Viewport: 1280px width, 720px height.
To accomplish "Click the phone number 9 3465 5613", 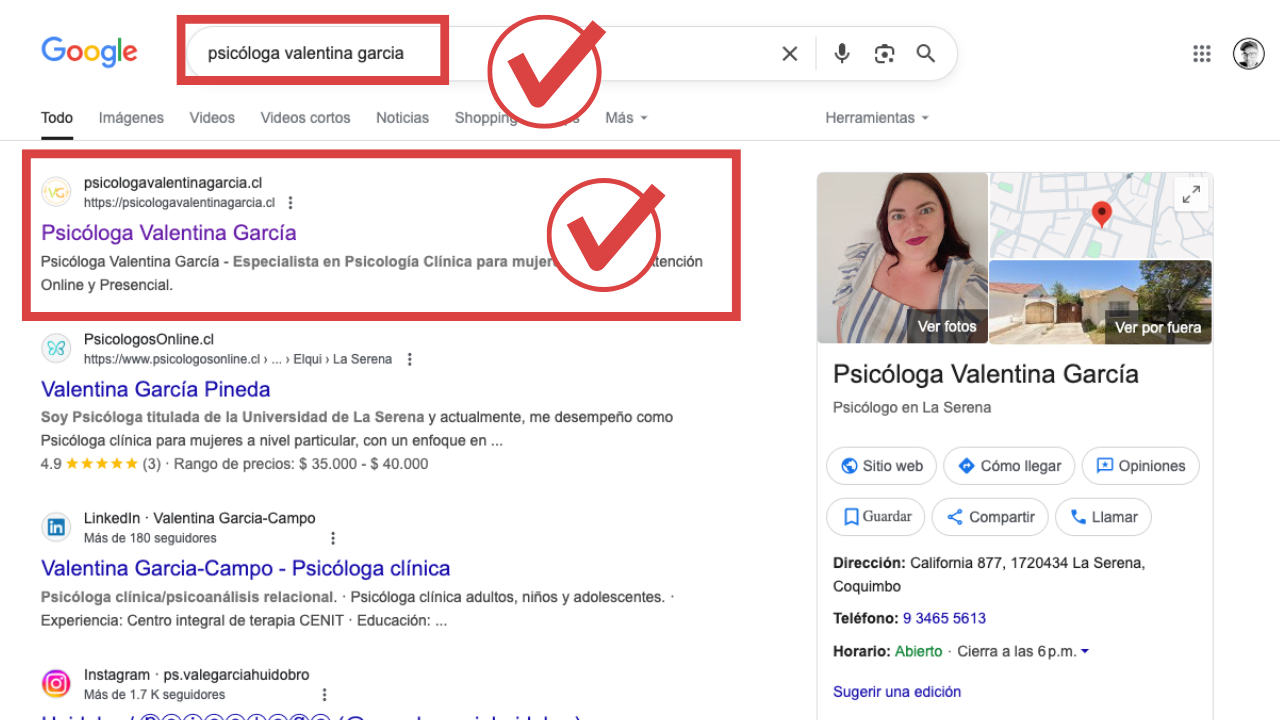I will point(944,618).
